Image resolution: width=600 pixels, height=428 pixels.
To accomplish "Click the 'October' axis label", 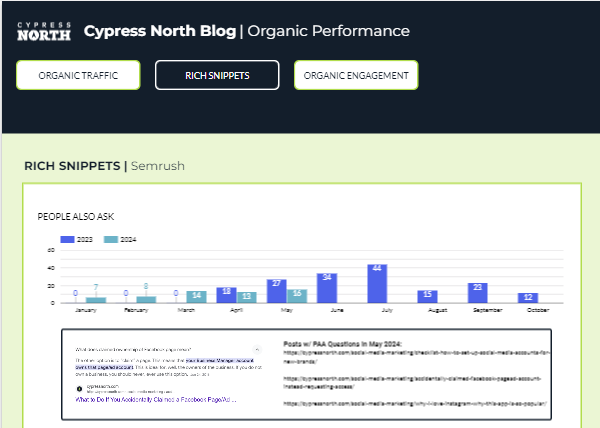I will (538, 310).
